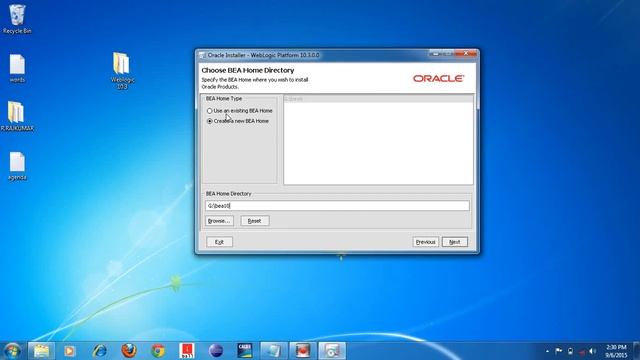
Task: Open Action Center flag icon
Action: 558,351
